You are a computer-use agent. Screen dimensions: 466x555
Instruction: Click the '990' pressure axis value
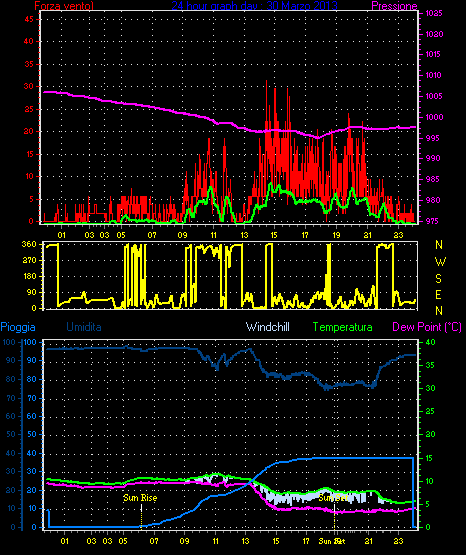(433, 158)
